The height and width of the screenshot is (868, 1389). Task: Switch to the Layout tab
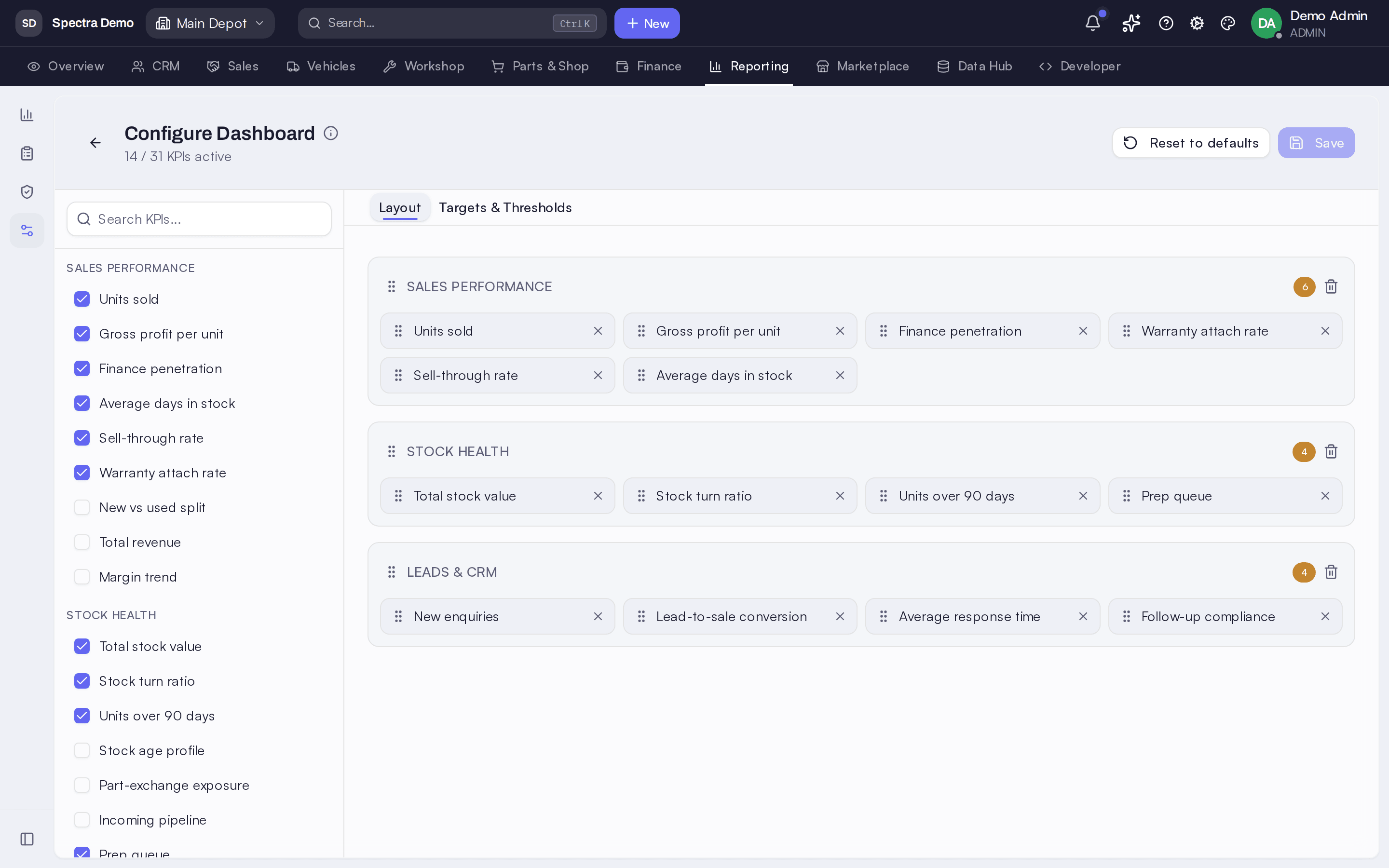(399, 208)
